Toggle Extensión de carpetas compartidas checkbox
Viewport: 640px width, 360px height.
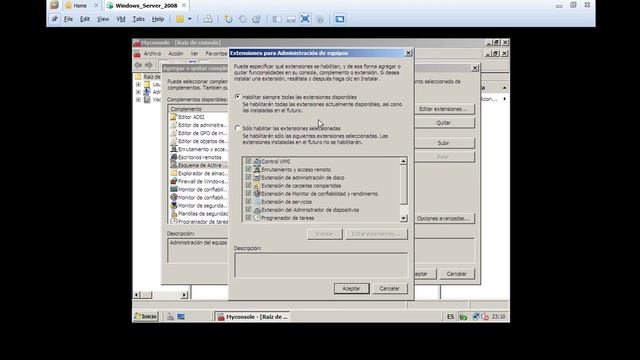pos(248,185)
